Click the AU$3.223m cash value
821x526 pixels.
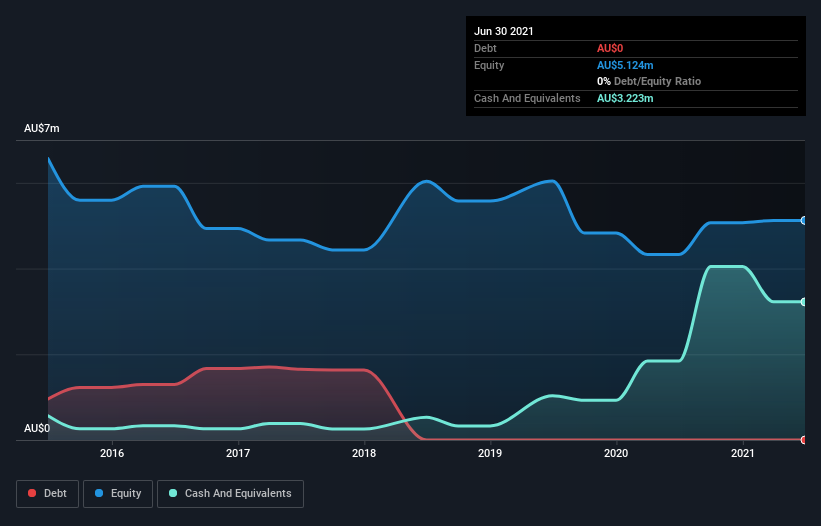625,98
